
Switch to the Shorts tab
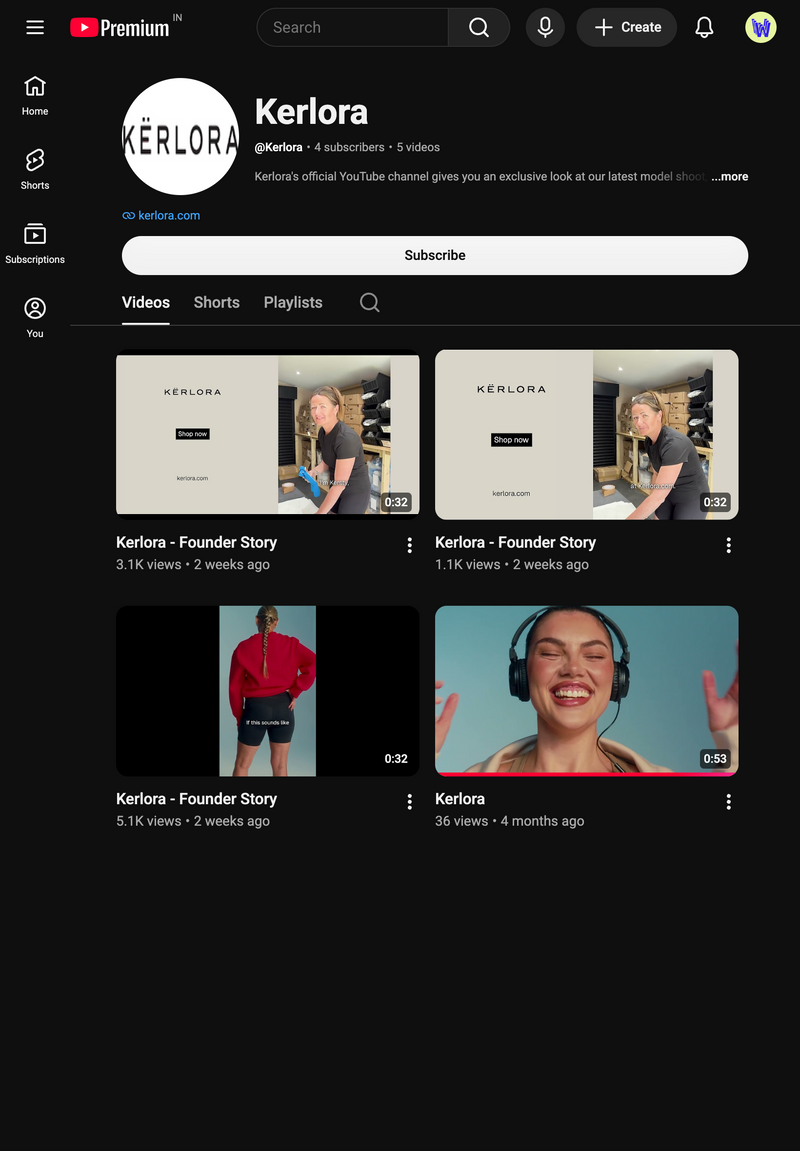pos(217,302)
